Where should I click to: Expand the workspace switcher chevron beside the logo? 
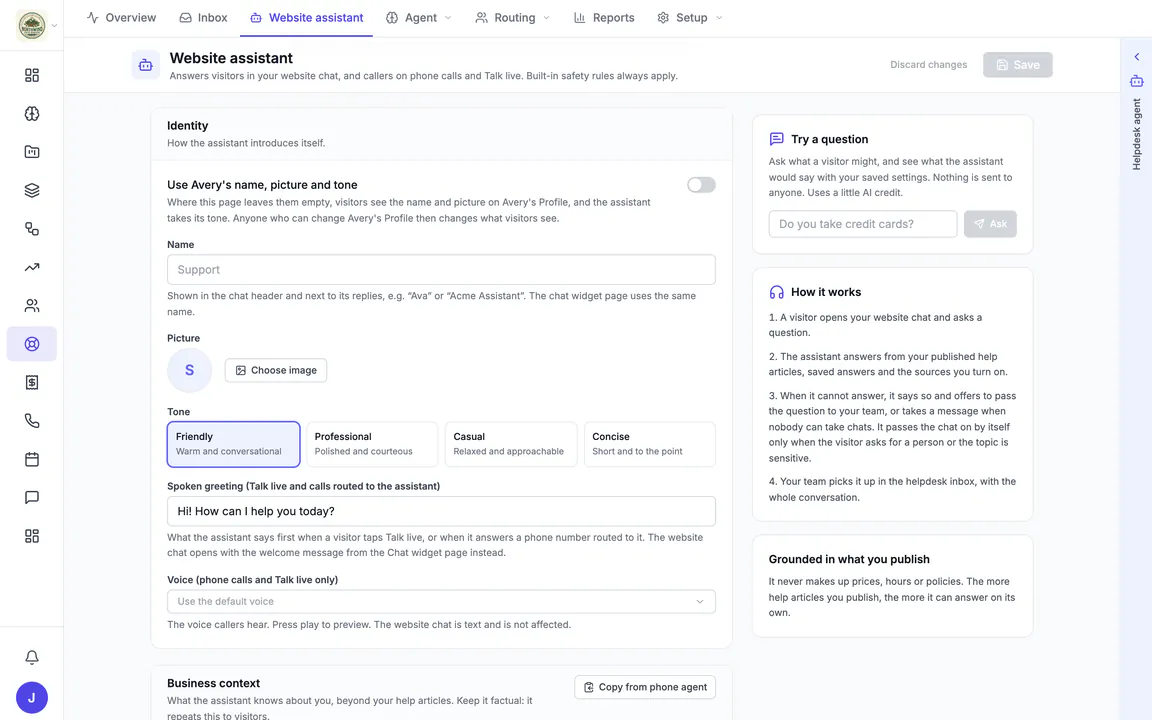pyautogui.click(x=54, y=26)
